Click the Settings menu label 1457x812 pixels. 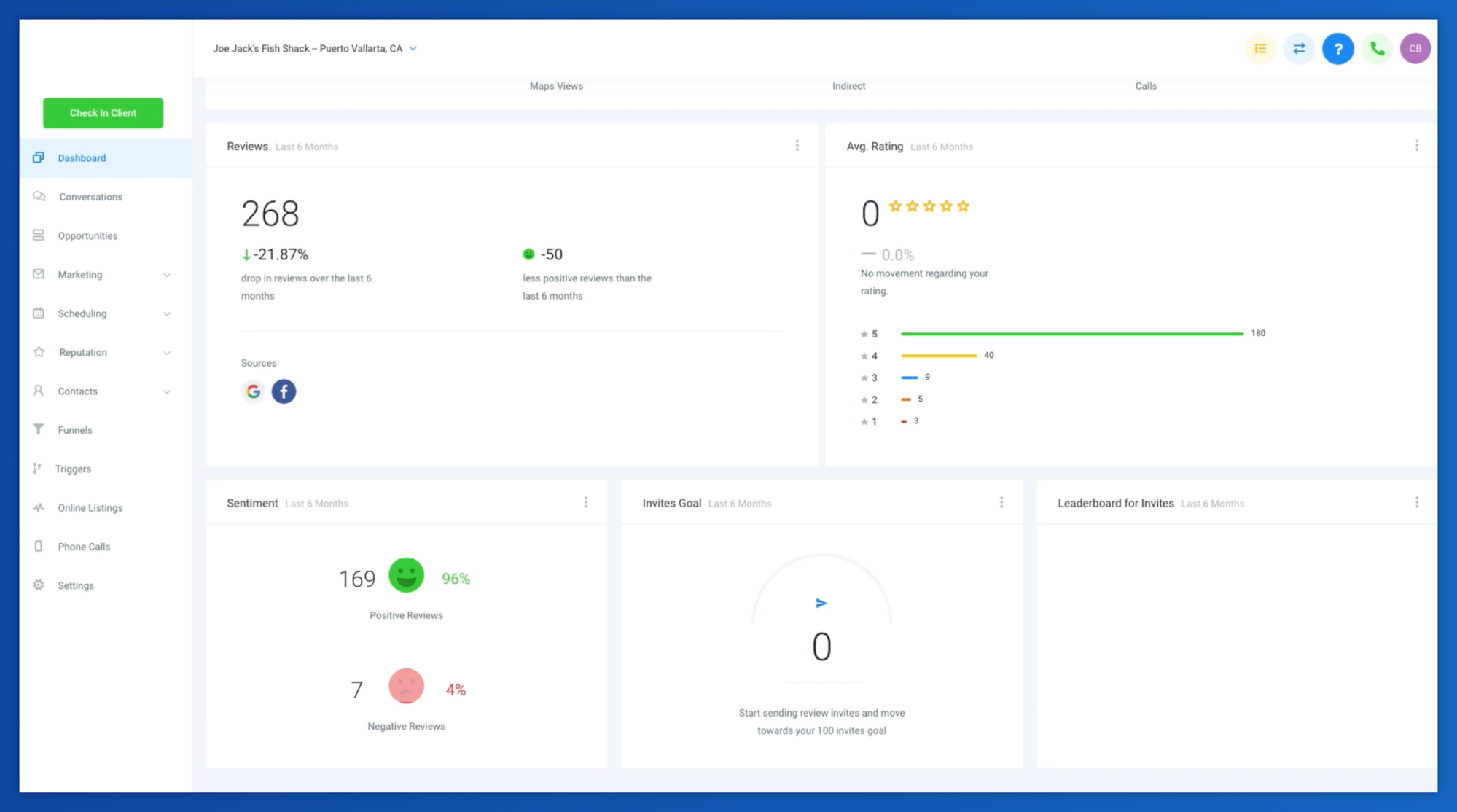(76, 585)
